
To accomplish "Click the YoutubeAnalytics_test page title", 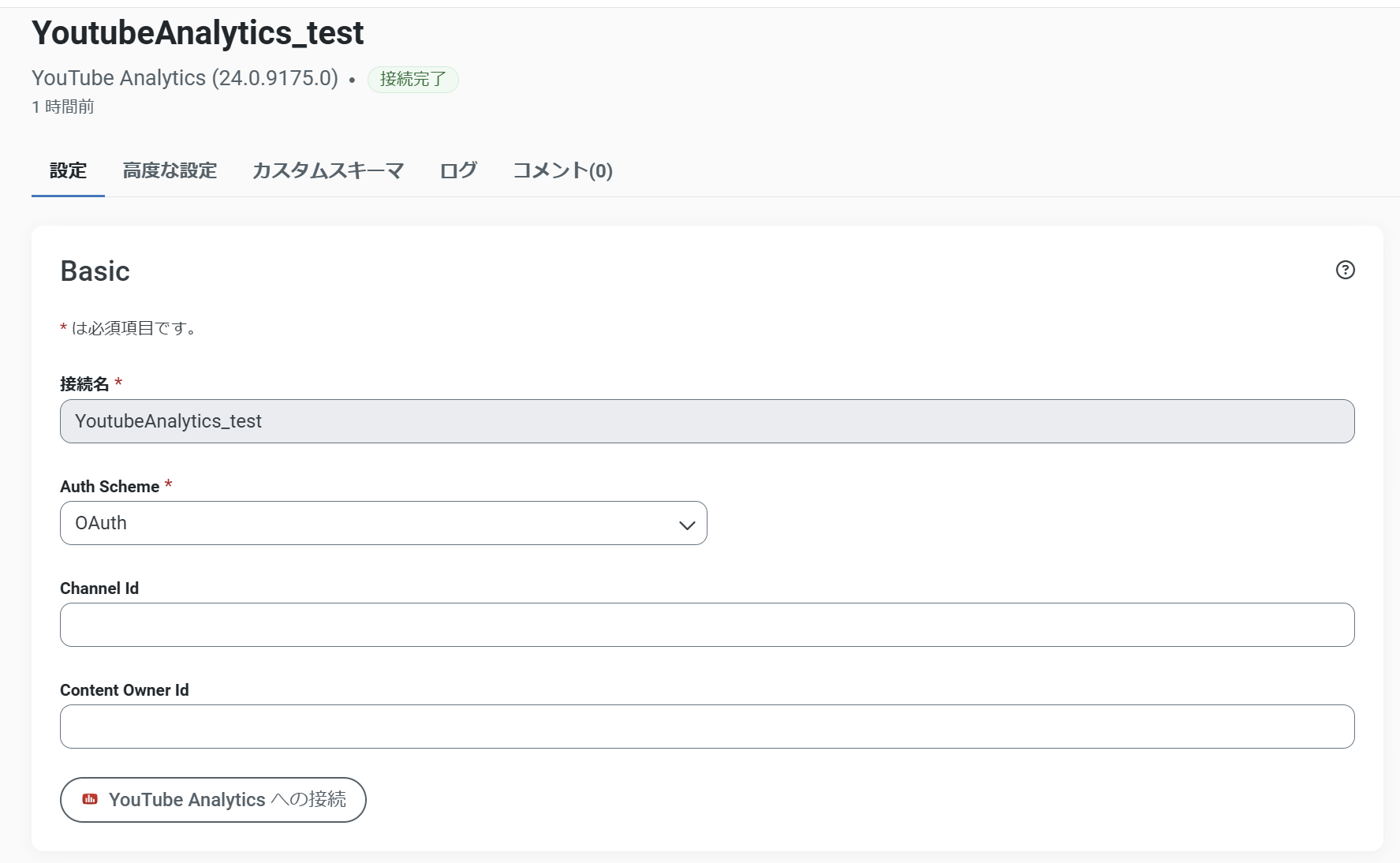I will (197, 33).
